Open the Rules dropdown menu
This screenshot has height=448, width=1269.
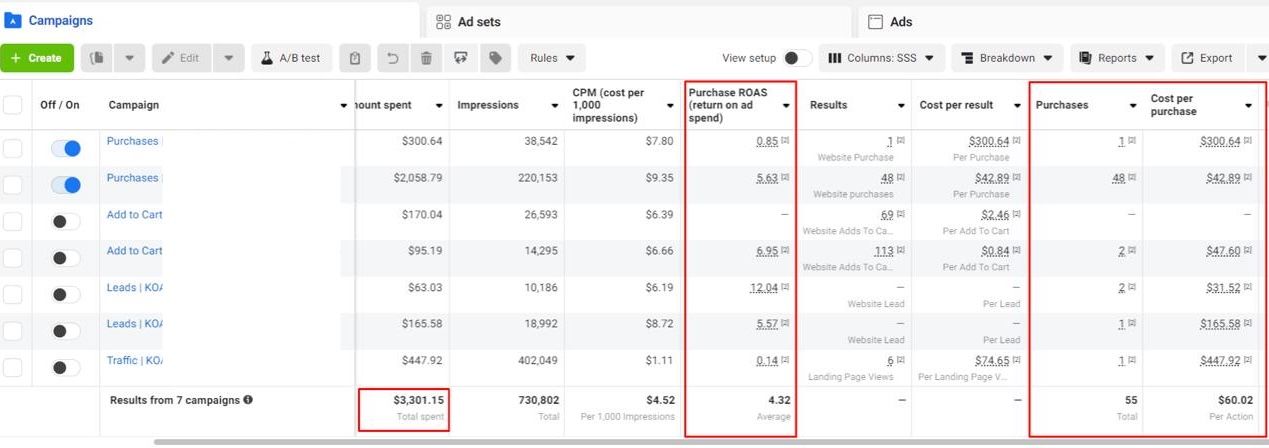point(552,58)
